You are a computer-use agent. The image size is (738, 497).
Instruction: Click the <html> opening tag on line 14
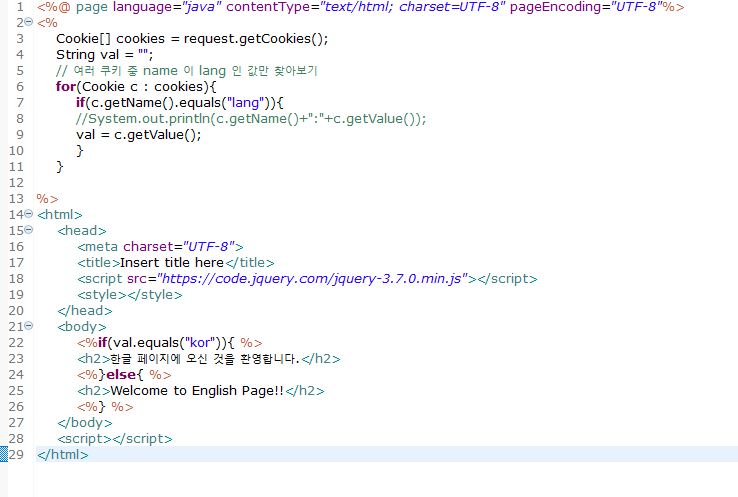(60, 215)
